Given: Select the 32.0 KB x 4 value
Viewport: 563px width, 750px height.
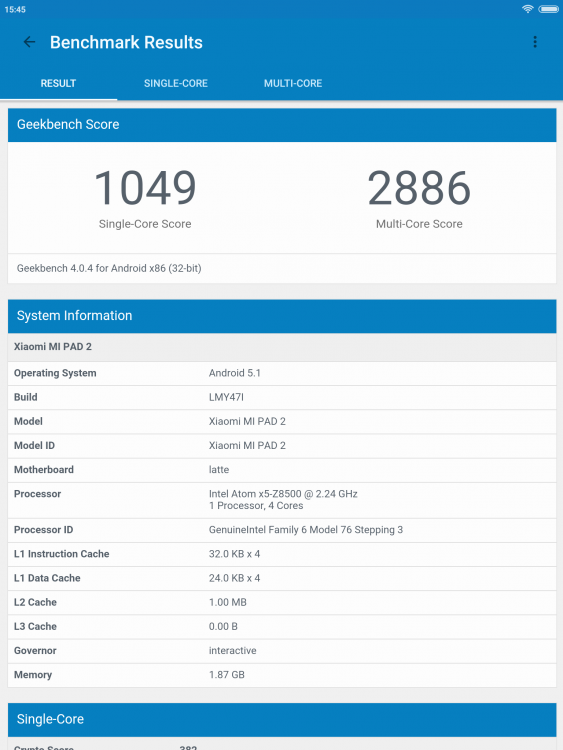Looking at the screenshot, I should [234, 554].
